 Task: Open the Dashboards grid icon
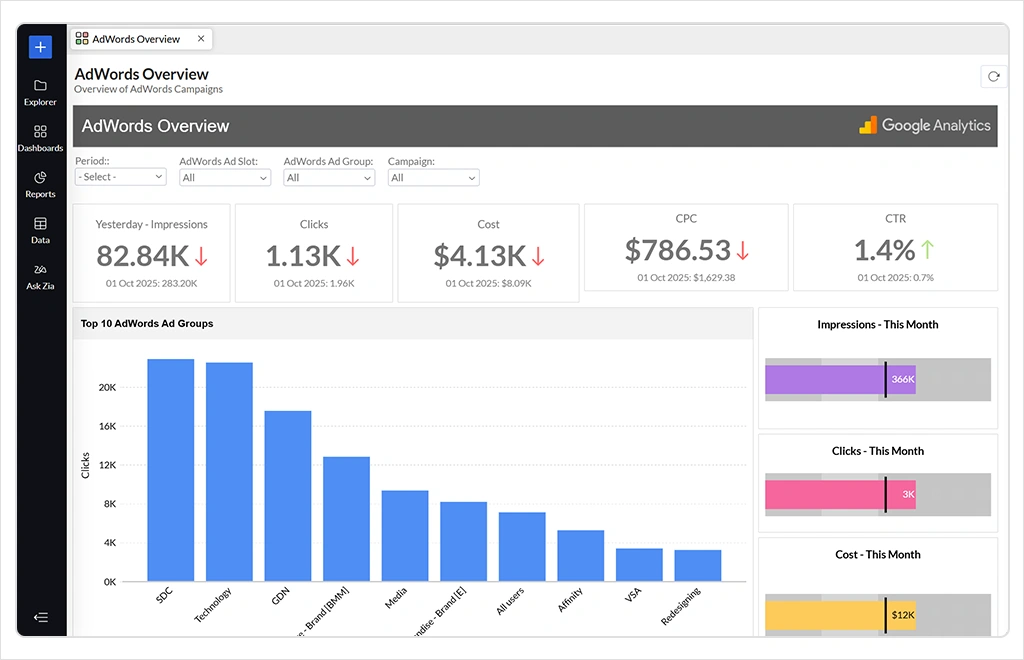(x=40, y=132)
